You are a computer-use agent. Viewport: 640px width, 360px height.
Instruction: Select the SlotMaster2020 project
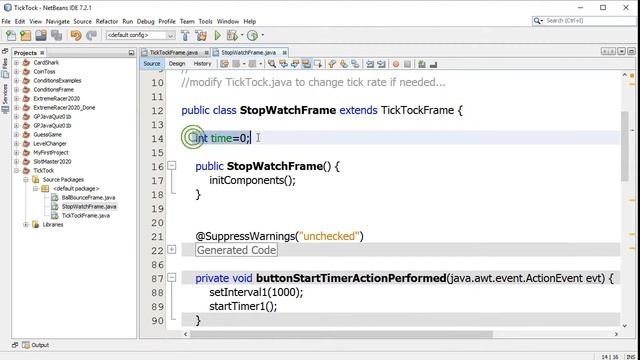tap(52, 162)
